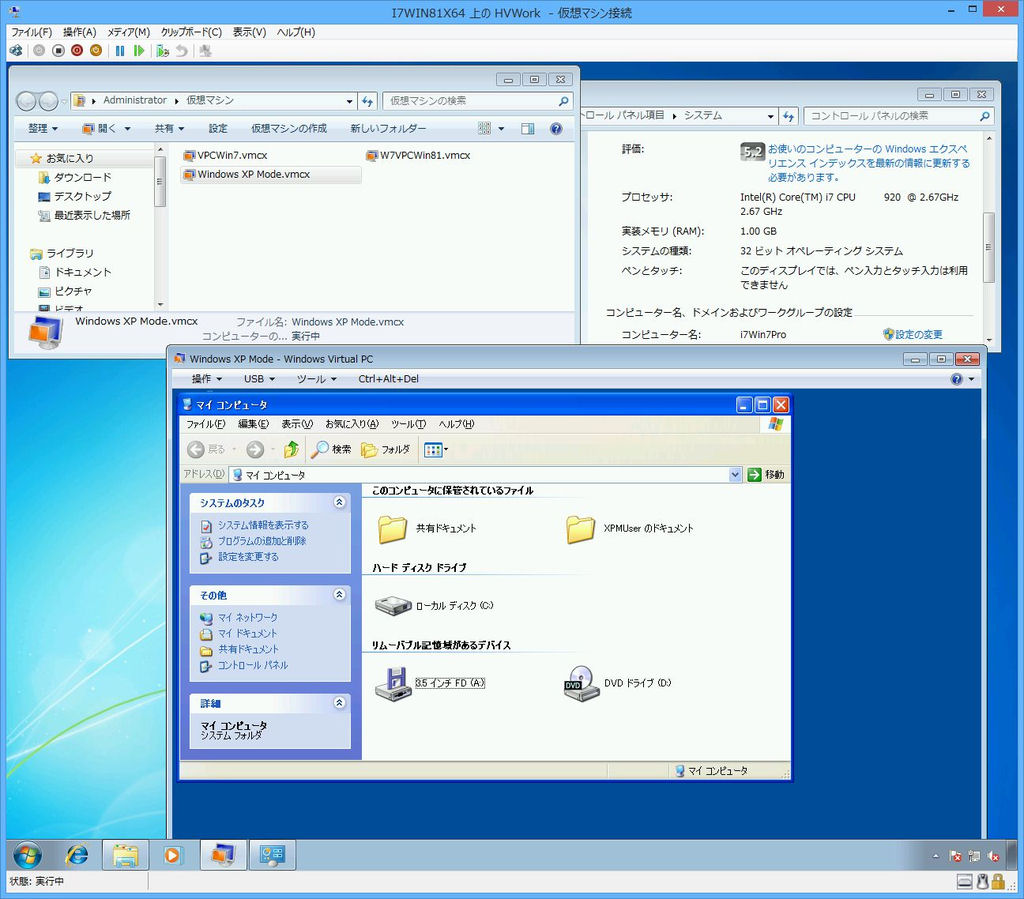This screenshot has width=1024, height=899.
Task: Open Internet Explorer from taskbar
Action: (x=77, y=855)
